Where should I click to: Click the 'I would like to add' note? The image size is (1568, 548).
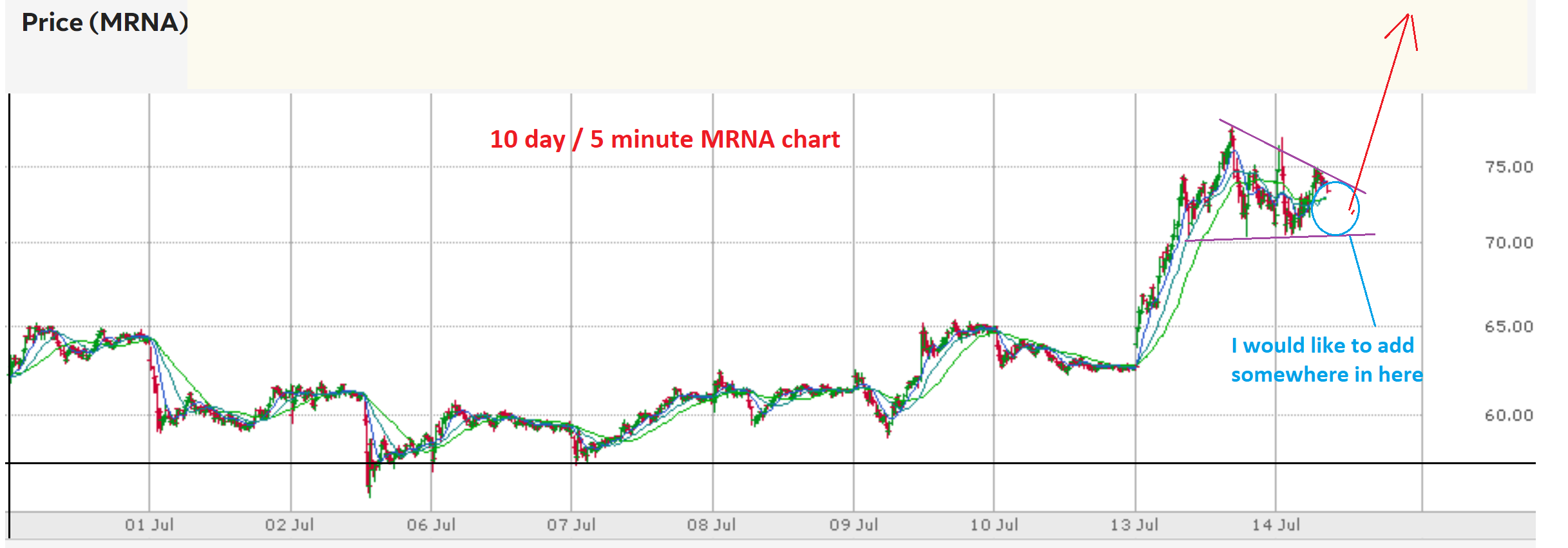click(1322, 346)
